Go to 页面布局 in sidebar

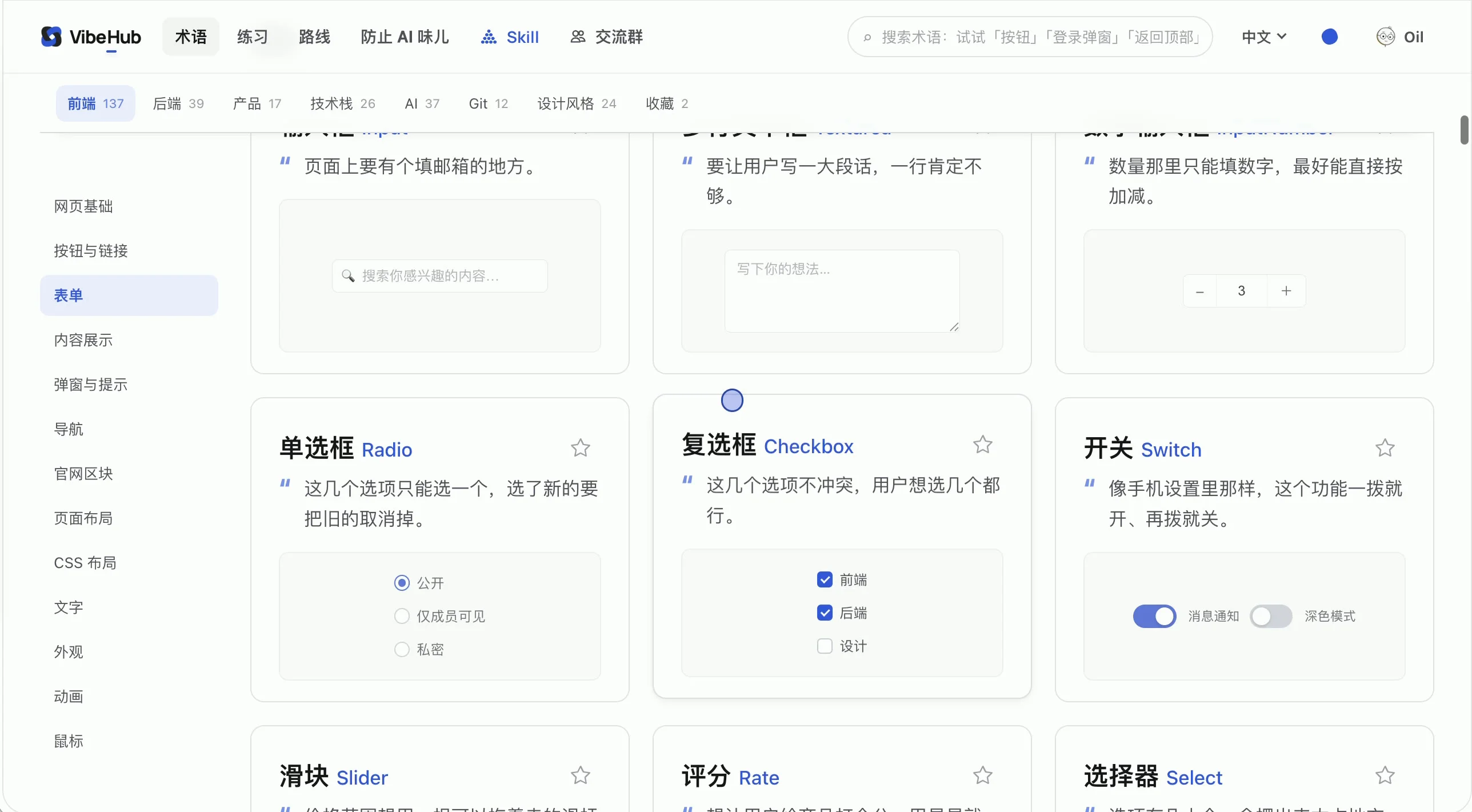pyautogui.click(x=129, y=518)
